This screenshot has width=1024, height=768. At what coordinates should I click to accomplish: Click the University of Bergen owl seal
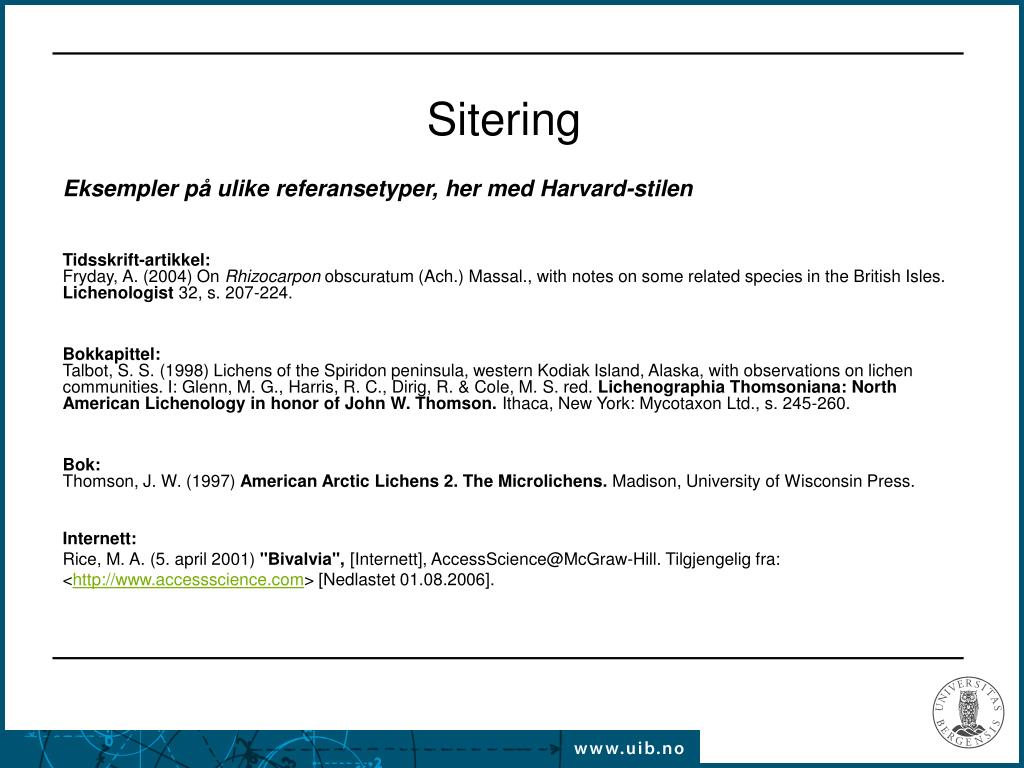pos(968,712)
